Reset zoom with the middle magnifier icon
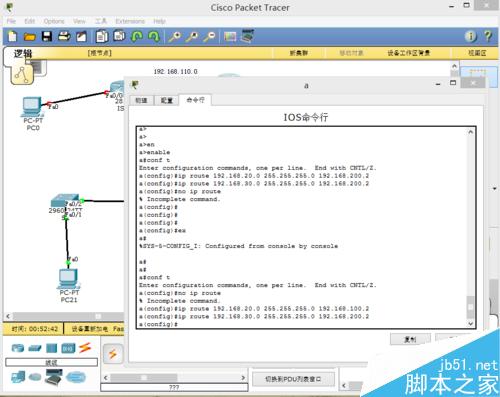The image size is (500, 397). point(192,36)
